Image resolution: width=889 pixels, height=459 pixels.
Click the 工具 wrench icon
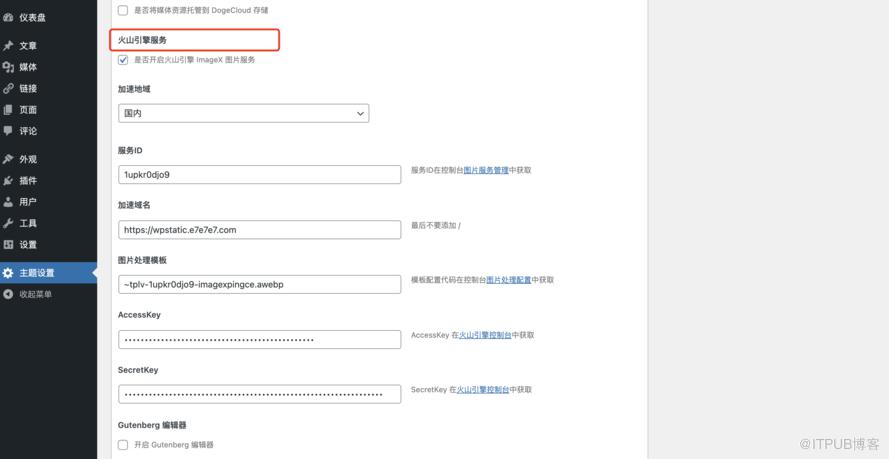click(x=8, y=223)
